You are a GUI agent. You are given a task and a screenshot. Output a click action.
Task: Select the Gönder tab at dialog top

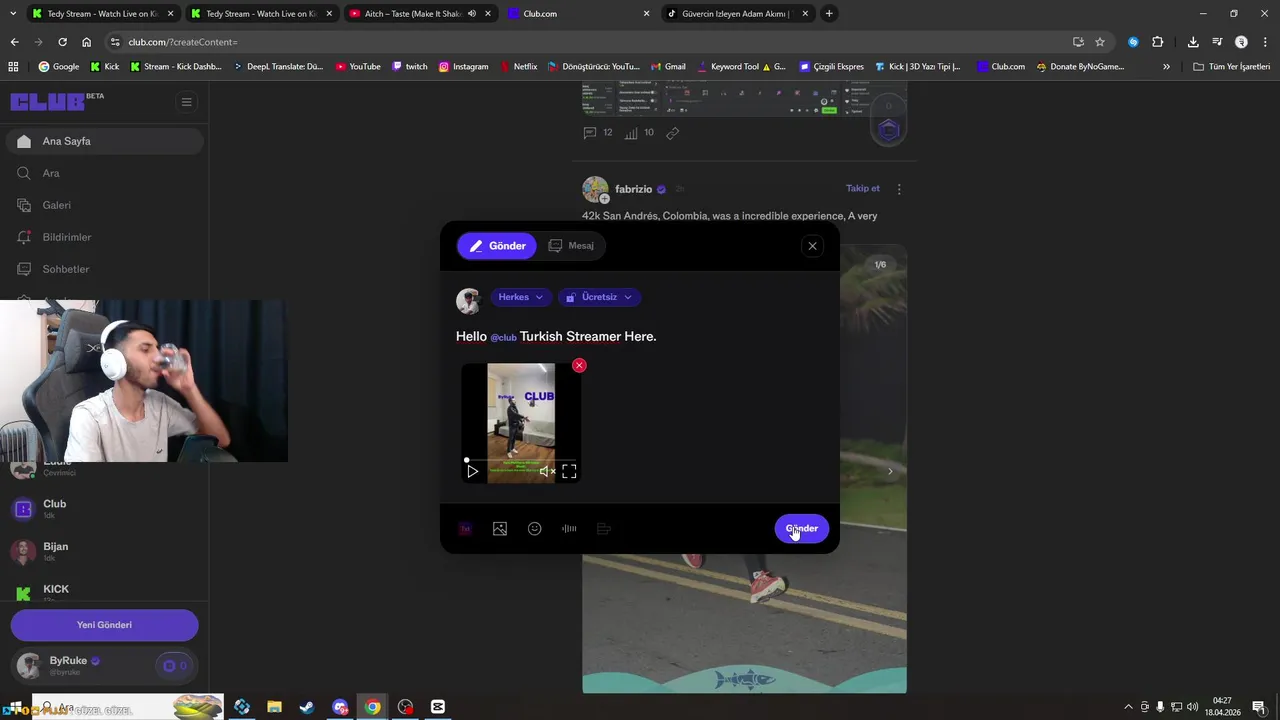[x=497, y=246]
